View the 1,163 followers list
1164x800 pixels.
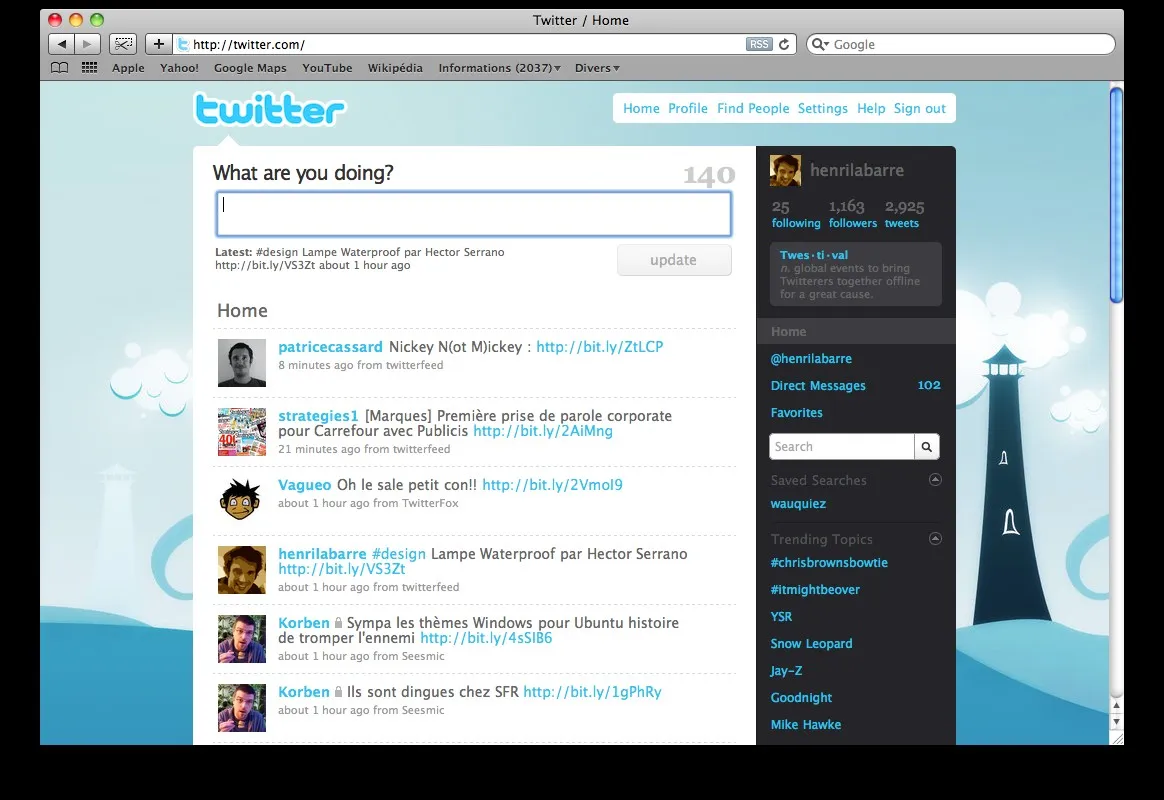point(852,214)
